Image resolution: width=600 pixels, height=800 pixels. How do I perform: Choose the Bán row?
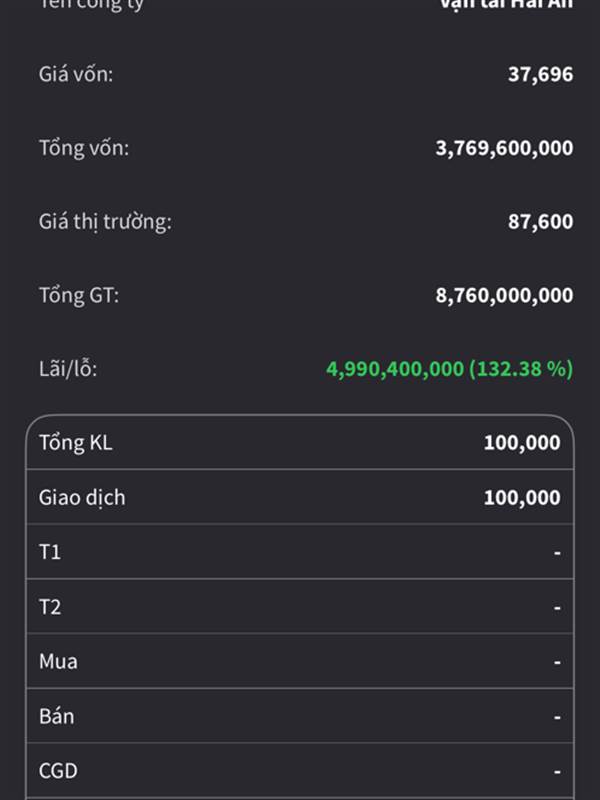coord(300,716)
